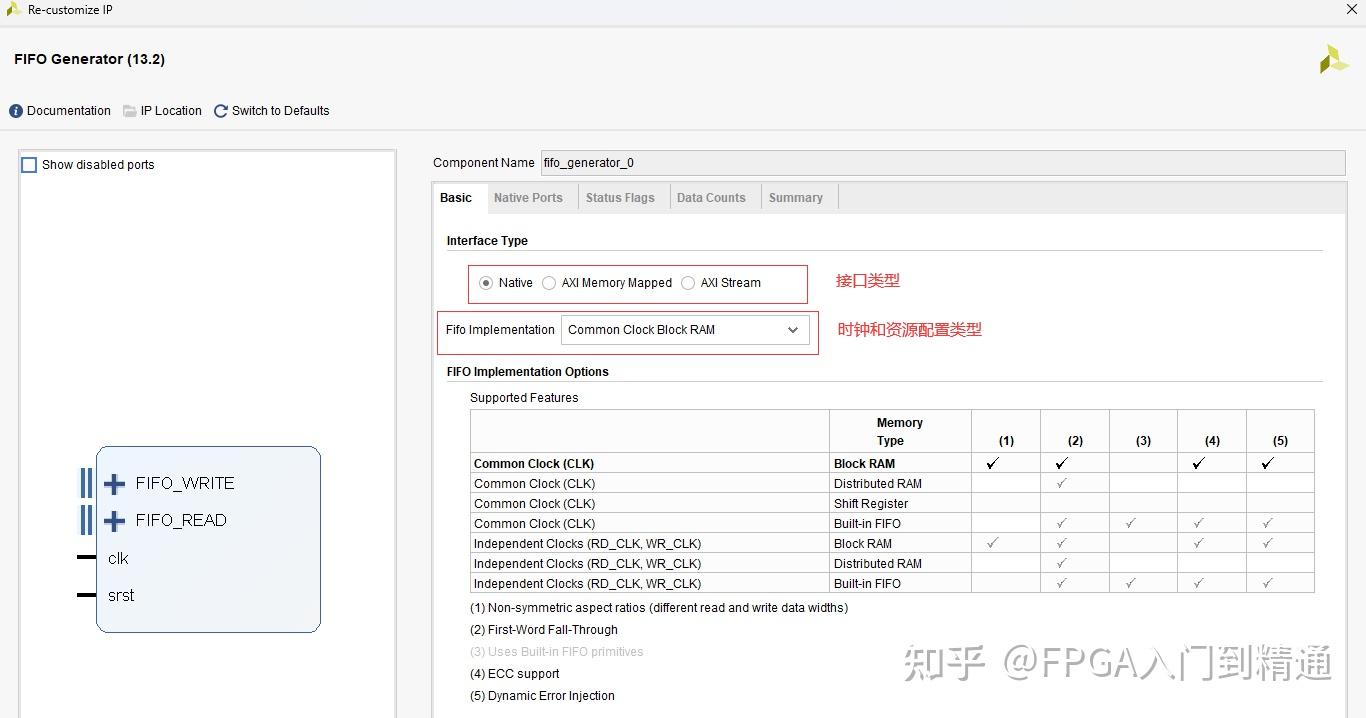The image size is (1366, 718).
Task: Click the clk port label
Action: (118, 558)
